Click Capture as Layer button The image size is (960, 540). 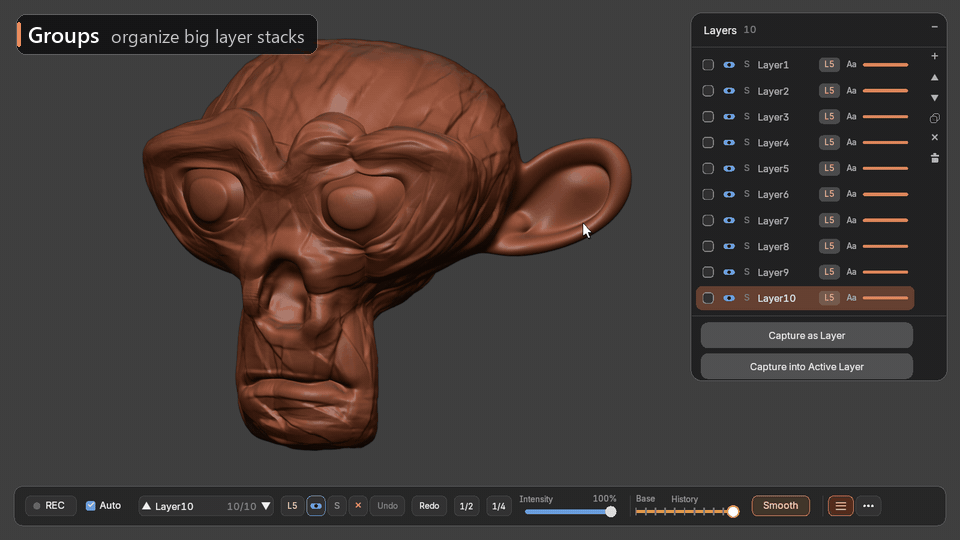(x=806, y=336)
